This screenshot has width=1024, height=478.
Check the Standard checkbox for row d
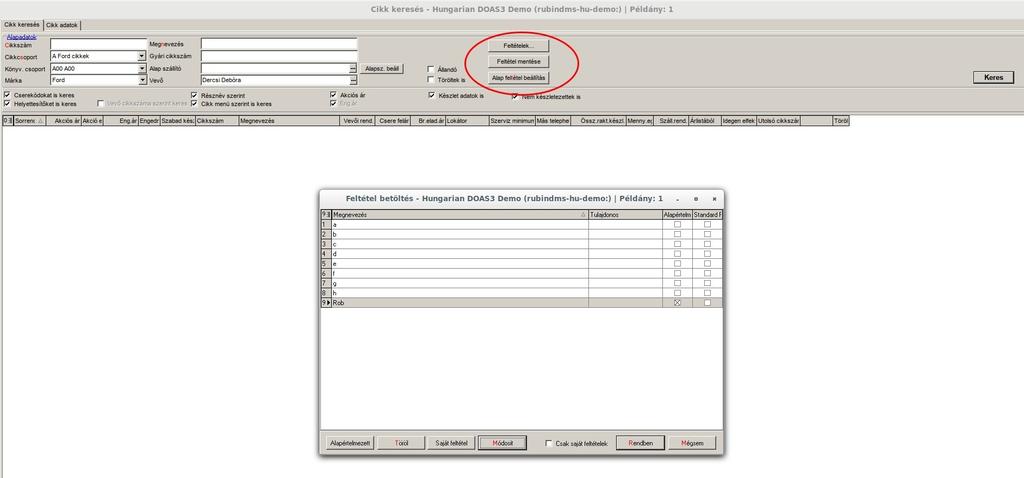click(707, 253)
